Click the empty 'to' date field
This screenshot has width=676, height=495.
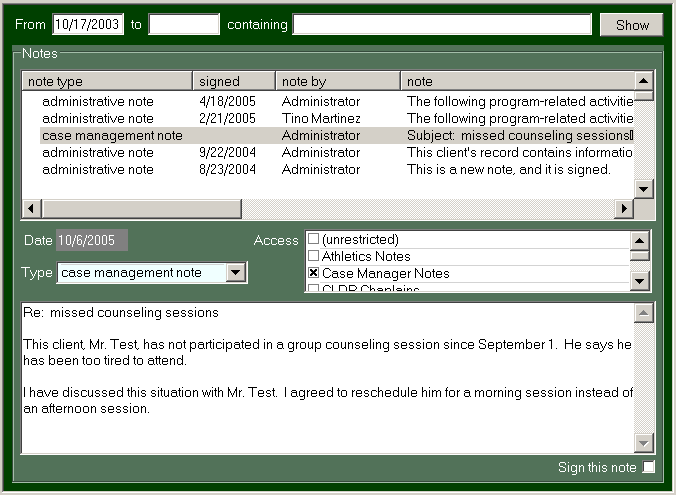coord(184,24)
